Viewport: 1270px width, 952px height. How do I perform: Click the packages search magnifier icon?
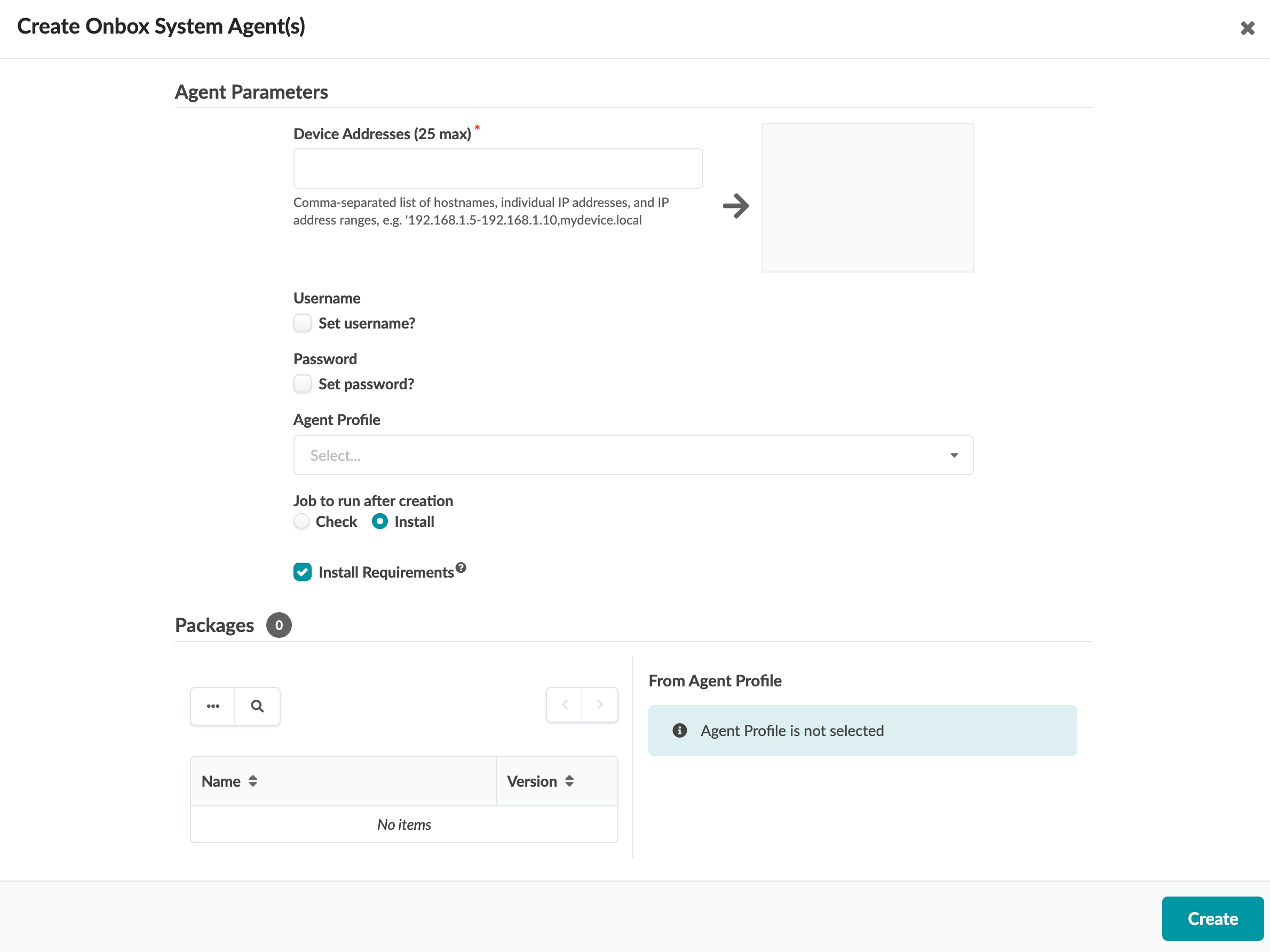[x=257, y=706]
